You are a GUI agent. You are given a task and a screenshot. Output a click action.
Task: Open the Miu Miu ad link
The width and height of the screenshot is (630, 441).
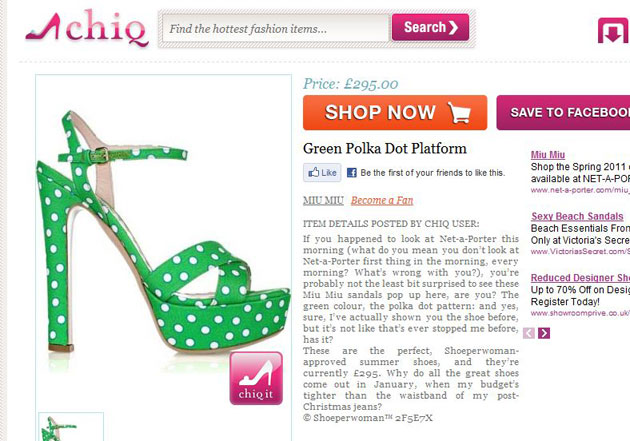click(548, 155)
